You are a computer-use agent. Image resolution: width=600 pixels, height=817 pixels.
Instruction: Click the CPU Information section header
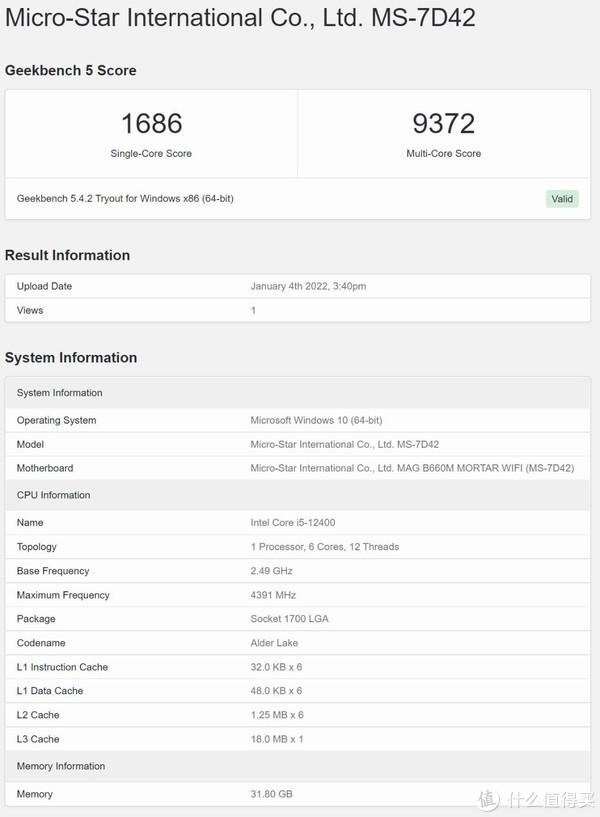[298, 495]
